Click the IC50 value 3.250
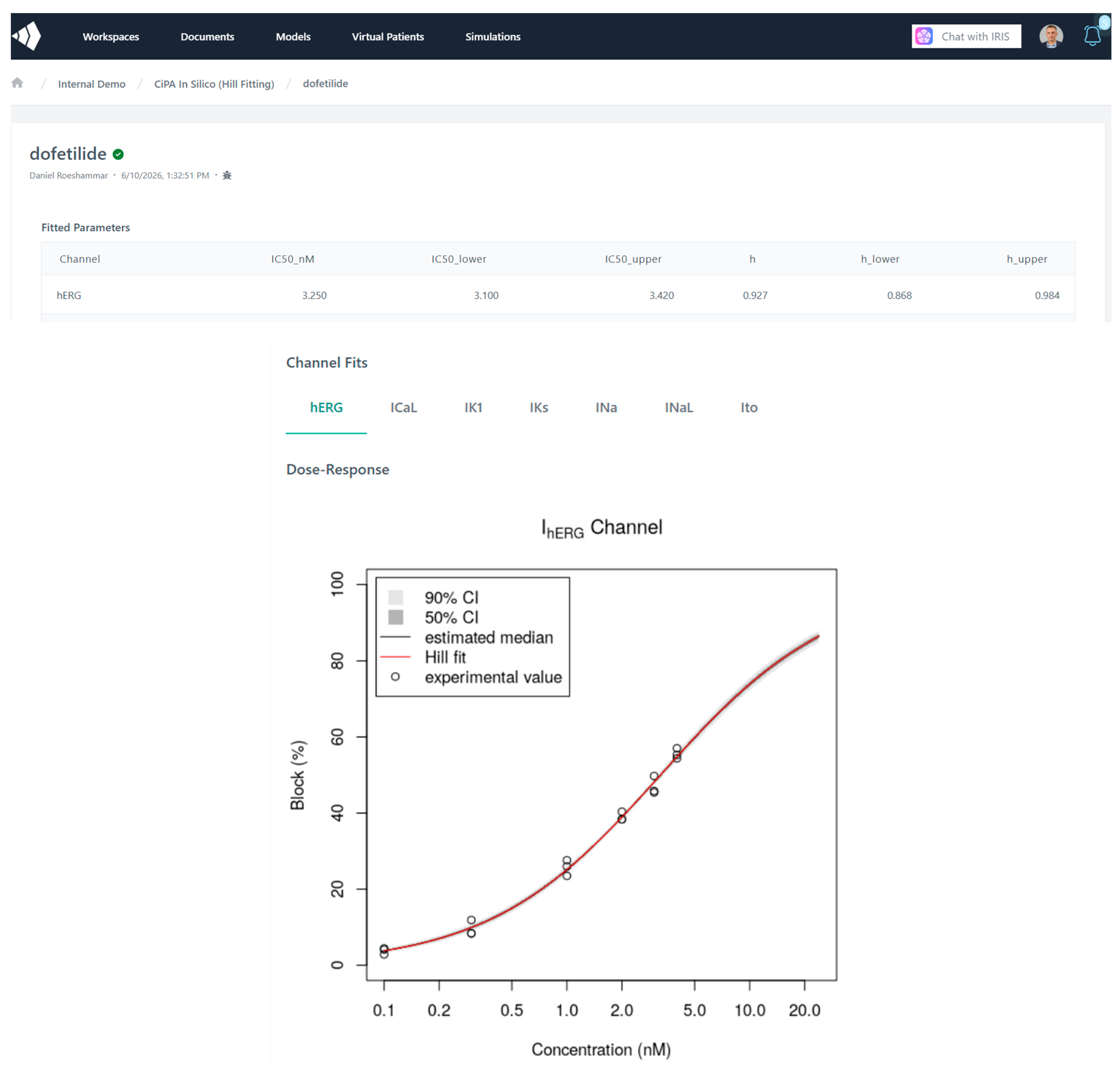1120x1069 pixels. (314, 295)
